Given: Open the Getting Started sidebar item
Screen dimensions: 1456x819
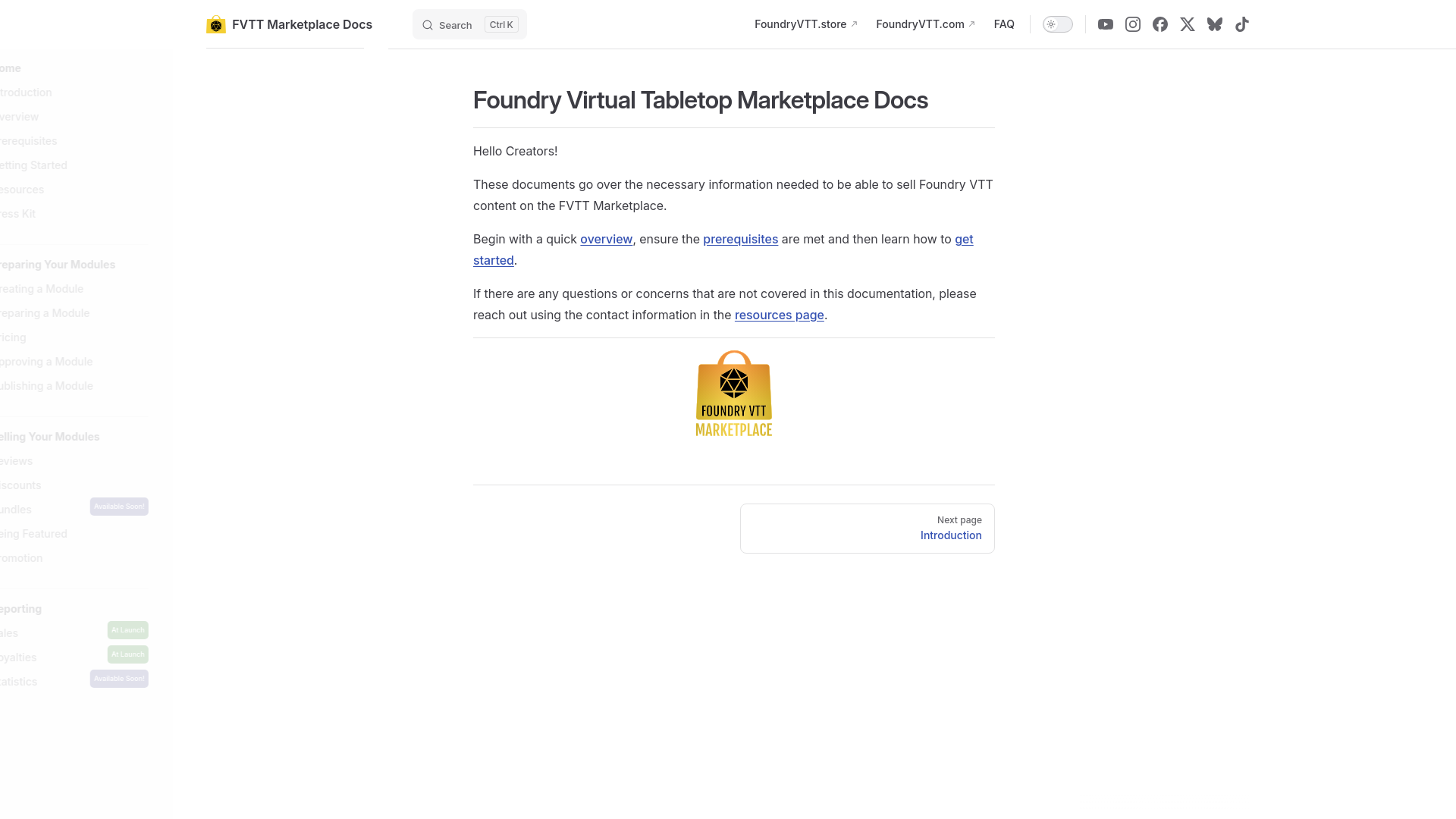Looking at the screenshot, I should [x=33, y=165].
